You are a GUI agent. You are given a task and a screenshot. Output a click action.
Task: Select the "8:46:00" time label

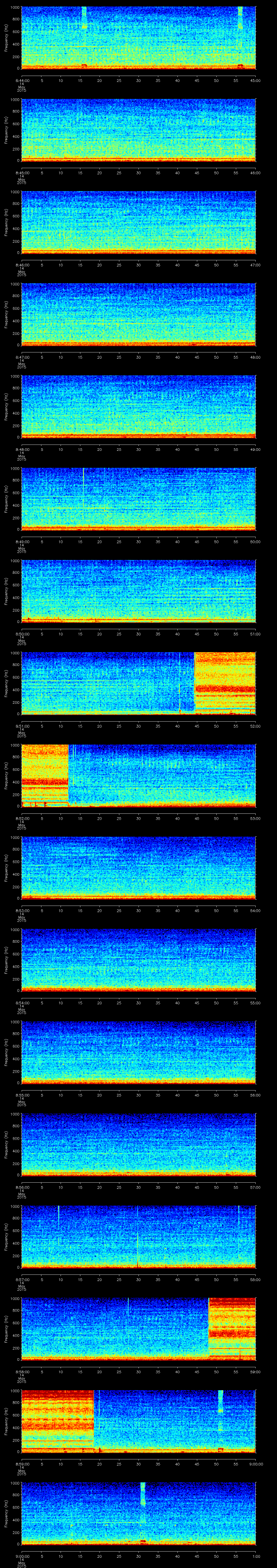point(22,265)
